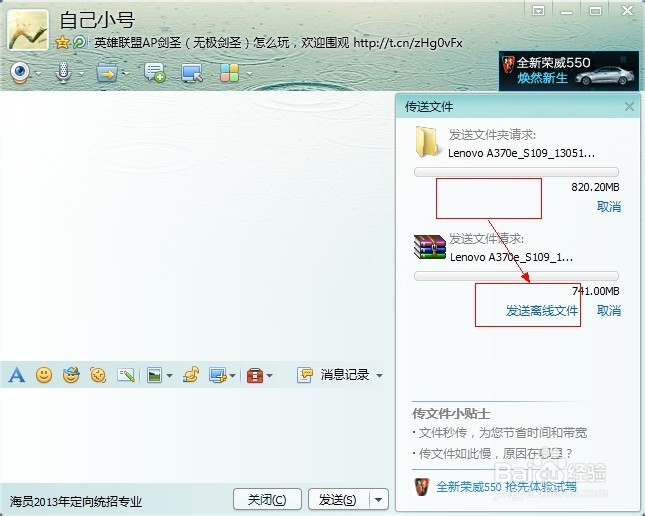Click the 海员2013年定向统招专业 status text

tap(76, 502)
